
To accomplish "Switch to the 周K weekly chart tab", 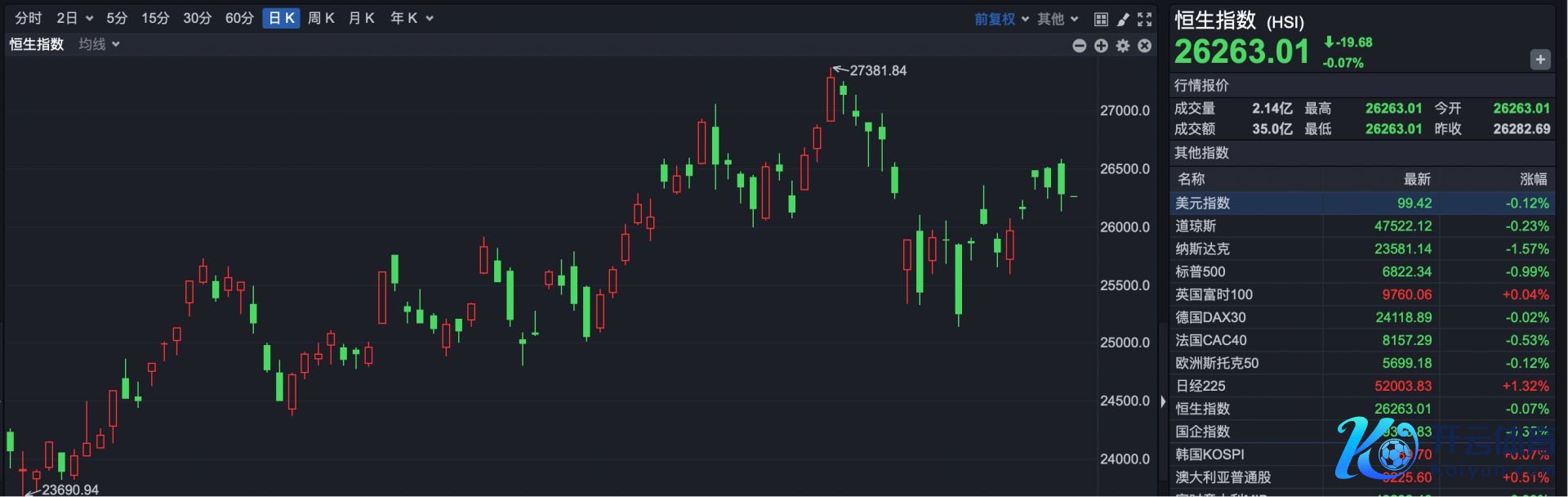I will coord(321,18).
